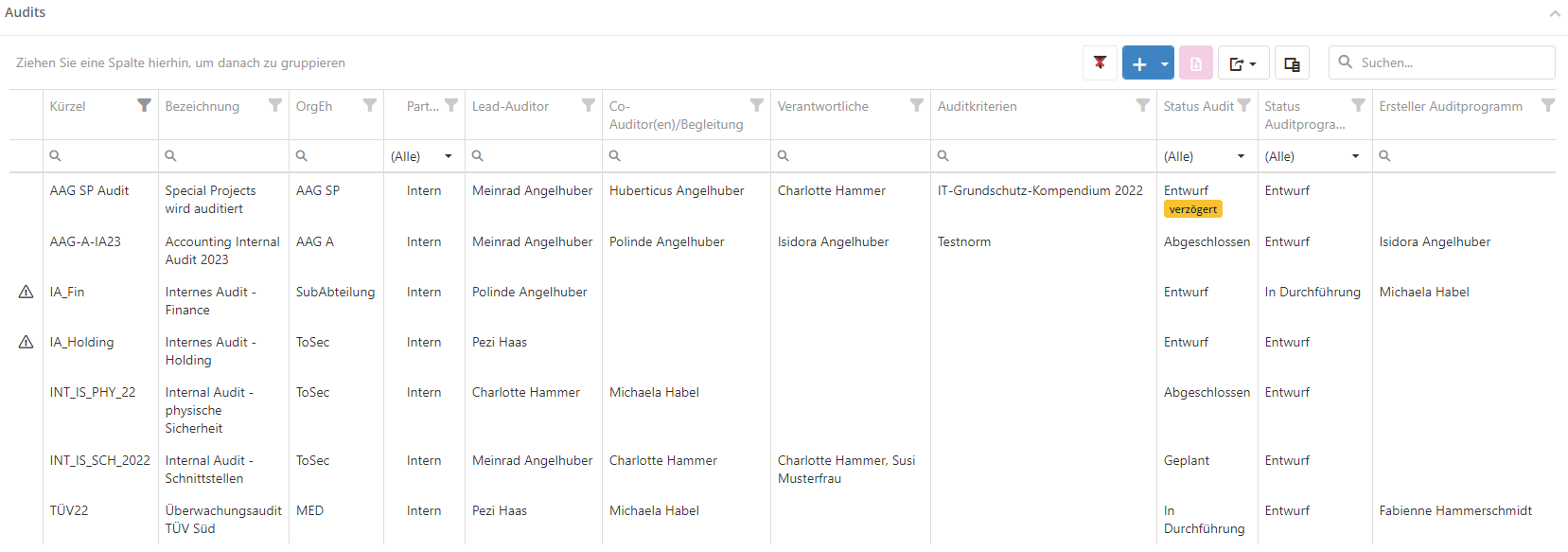Click the warning icon next to IA_Fin
The width and height of the screenshot is (1568, 552).
[26, 293]
